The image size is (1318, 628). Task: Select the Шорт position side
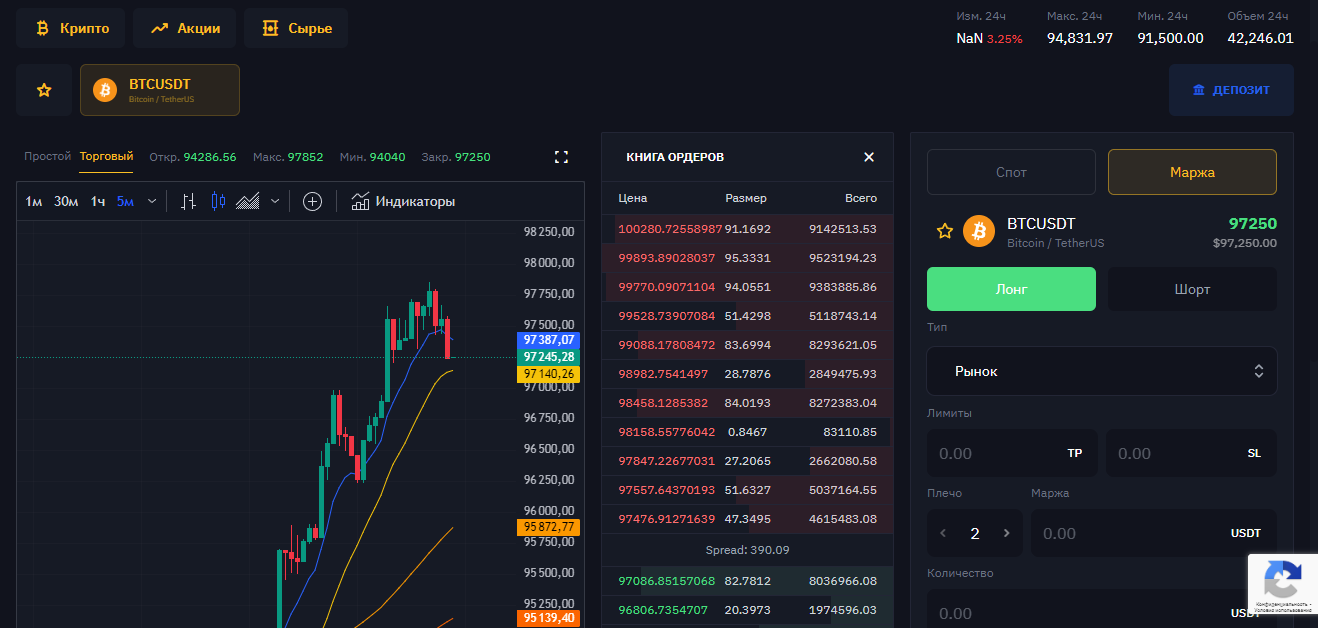point(1192,289)
